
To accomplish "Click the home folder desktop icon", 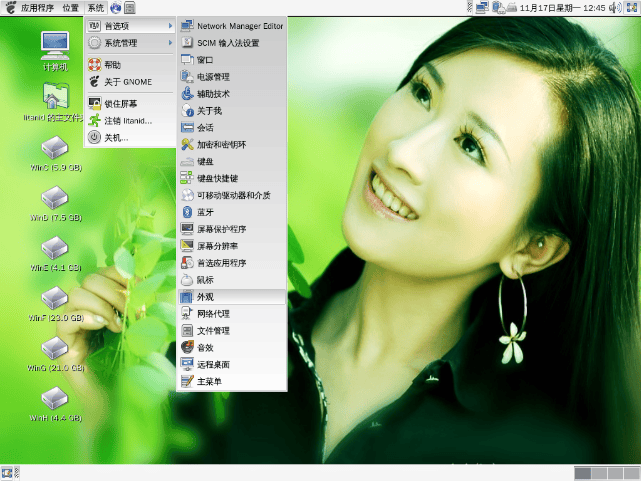I will tap(55, 98).
